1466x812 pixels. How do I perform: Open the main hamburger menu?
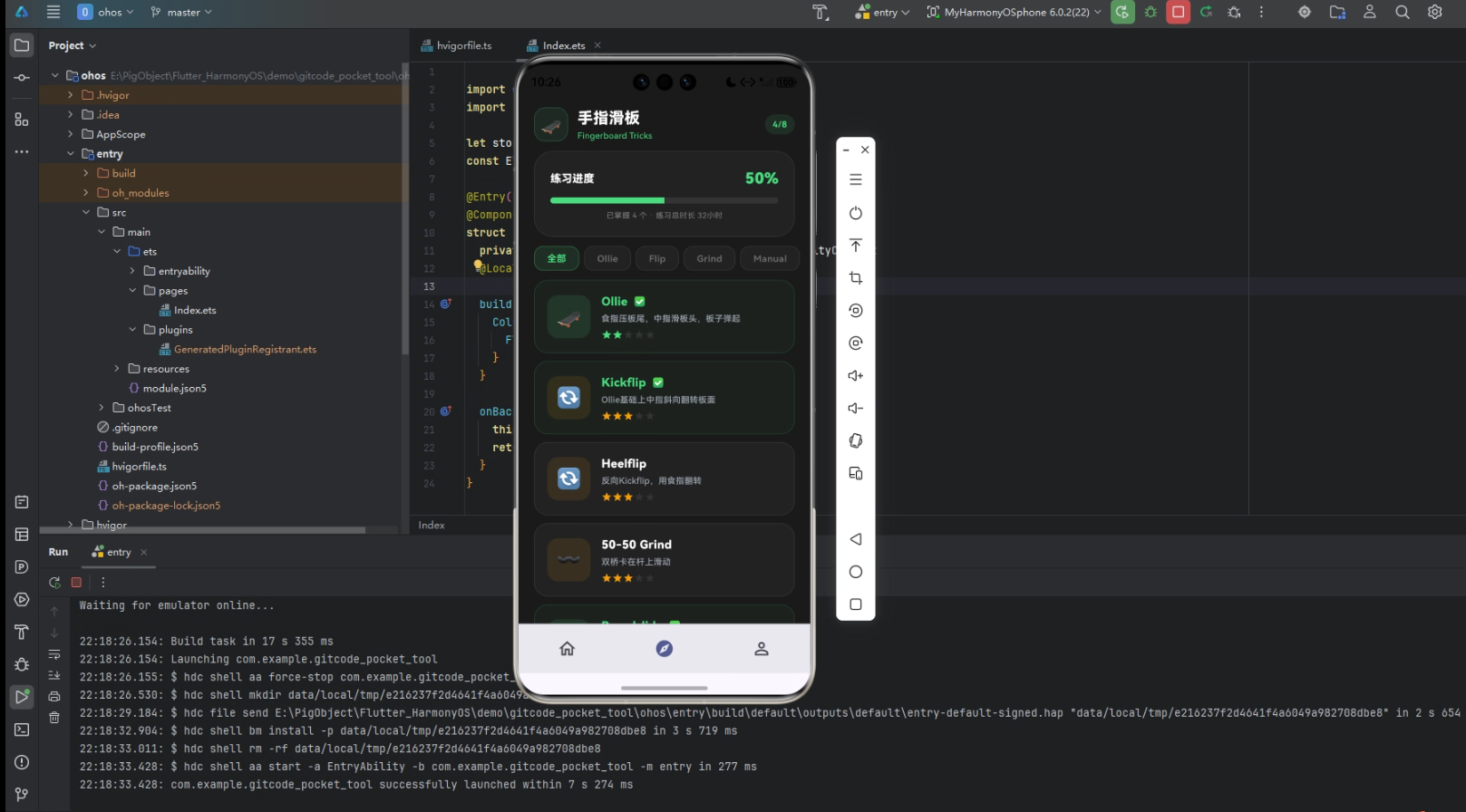tap(53, 12)
